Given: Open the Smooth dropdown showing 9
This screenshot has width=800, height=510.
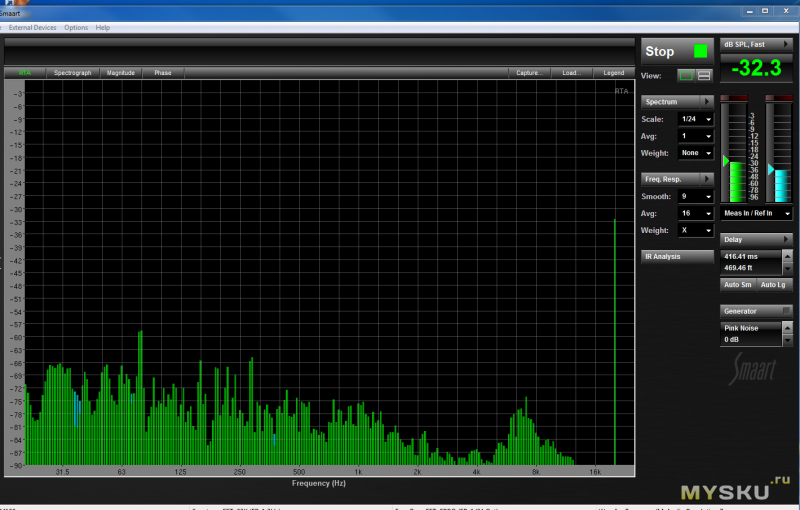Looking at the screenshot, I should point(696,196).
